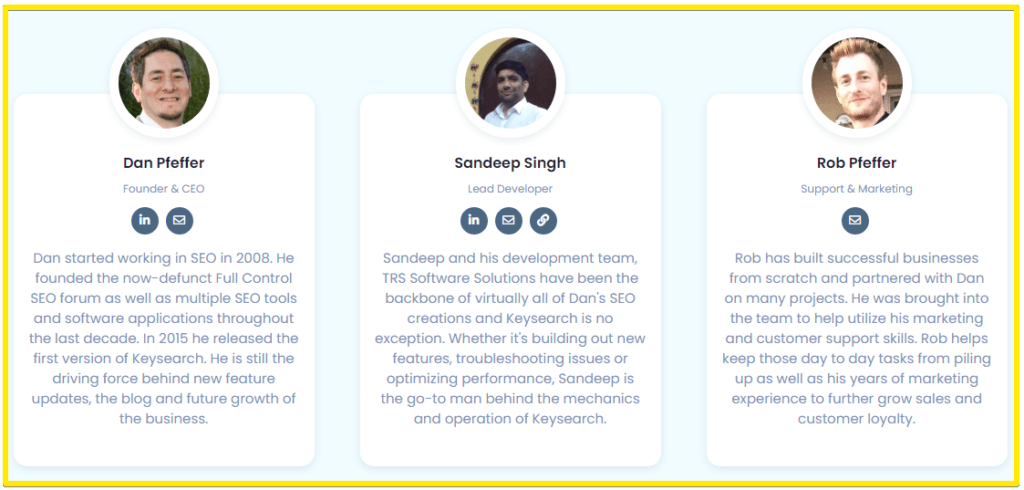Screen dimensions: 1024x490
Task: Click Dan Pfeffer's profile photo
Action: [x=164, y=83]
